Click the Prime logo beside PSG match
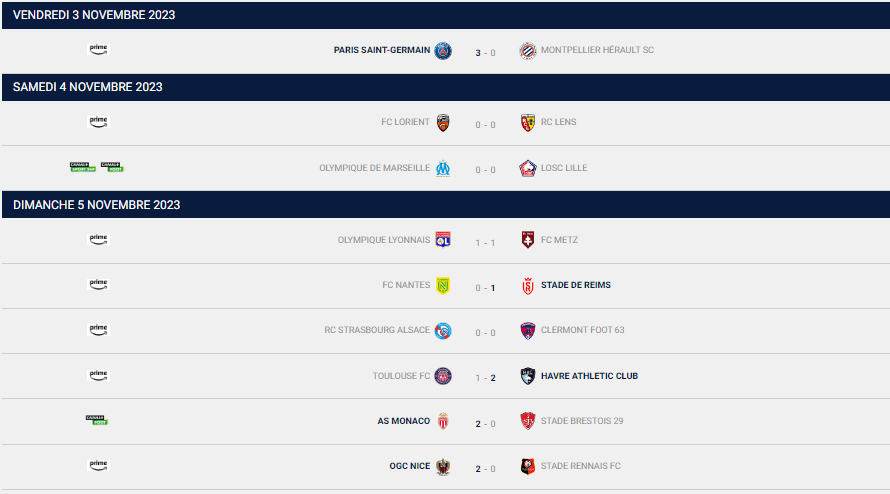890x494 pixels. [98, 49]
